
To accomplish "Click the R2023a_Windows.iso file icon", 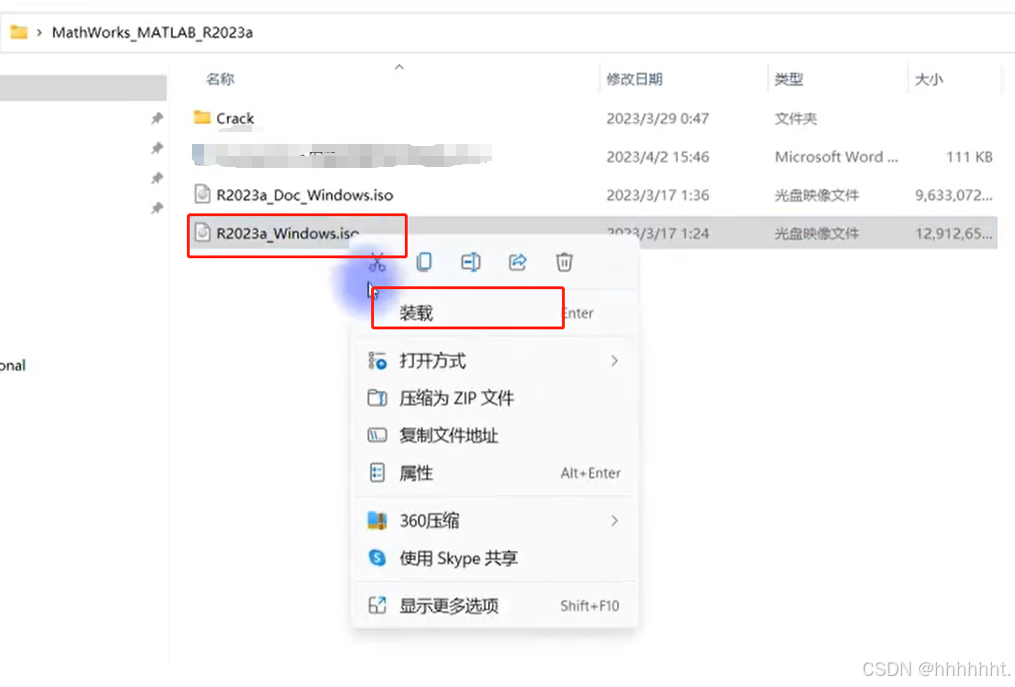I will coord(203,232).
